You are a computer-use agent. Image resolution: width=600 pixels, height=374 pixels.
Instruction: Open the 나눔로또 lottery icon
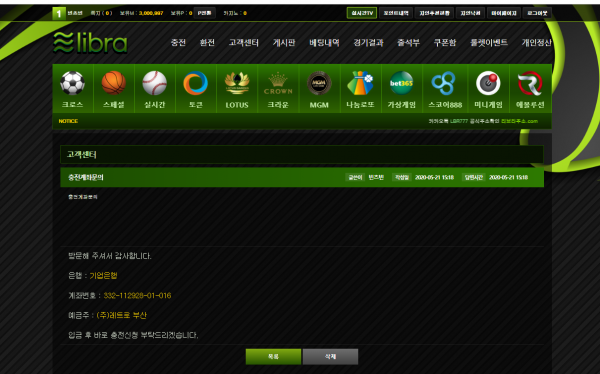click(x=360, y=89)
